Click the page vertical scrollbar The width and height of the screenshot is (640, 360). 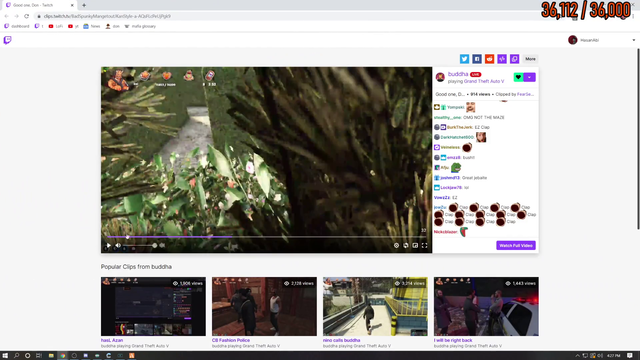click(x=638, y=139)
